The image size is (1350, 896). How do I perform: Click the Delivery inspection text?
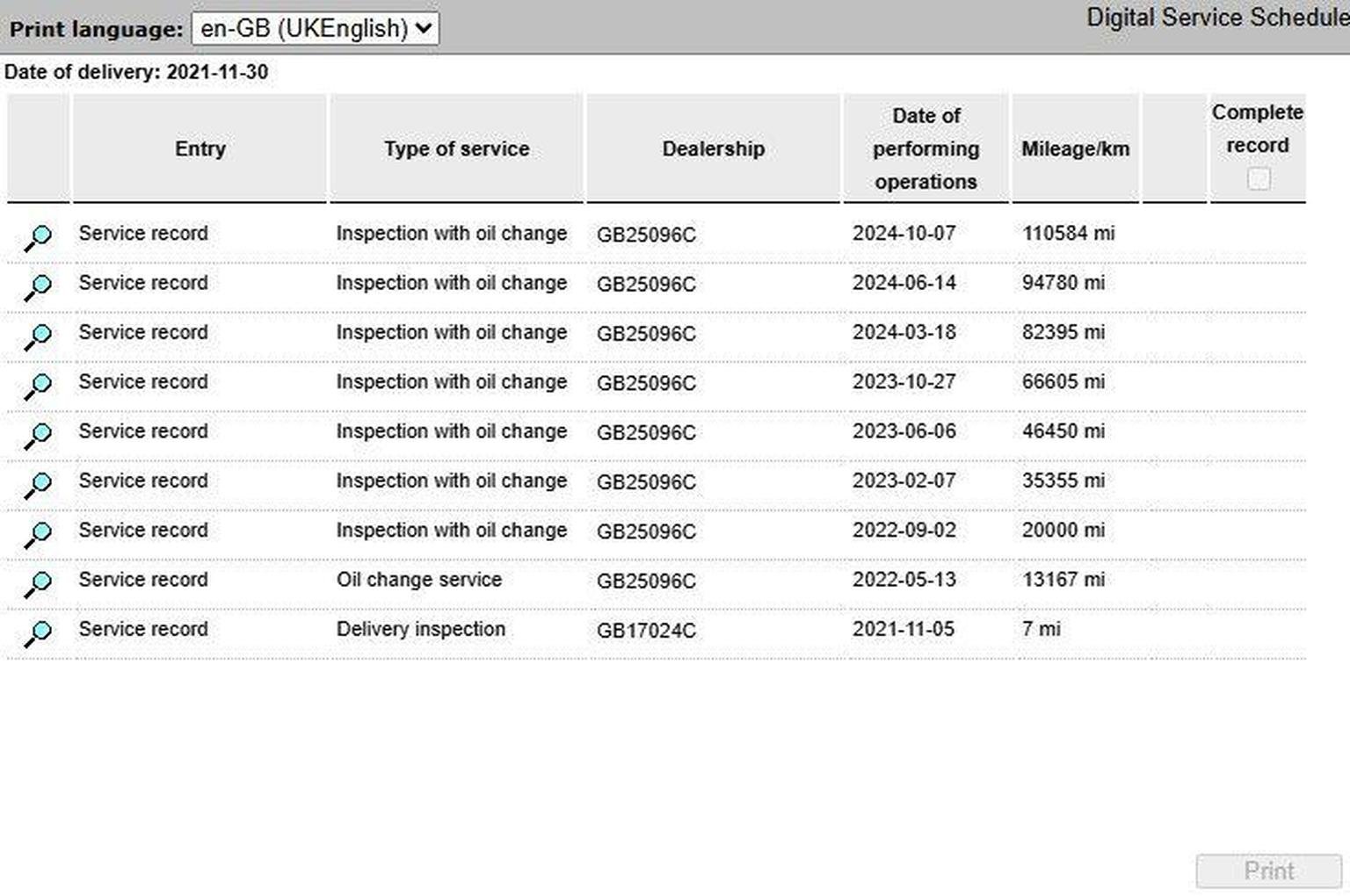pyautogui.click(x=421, y=629)
